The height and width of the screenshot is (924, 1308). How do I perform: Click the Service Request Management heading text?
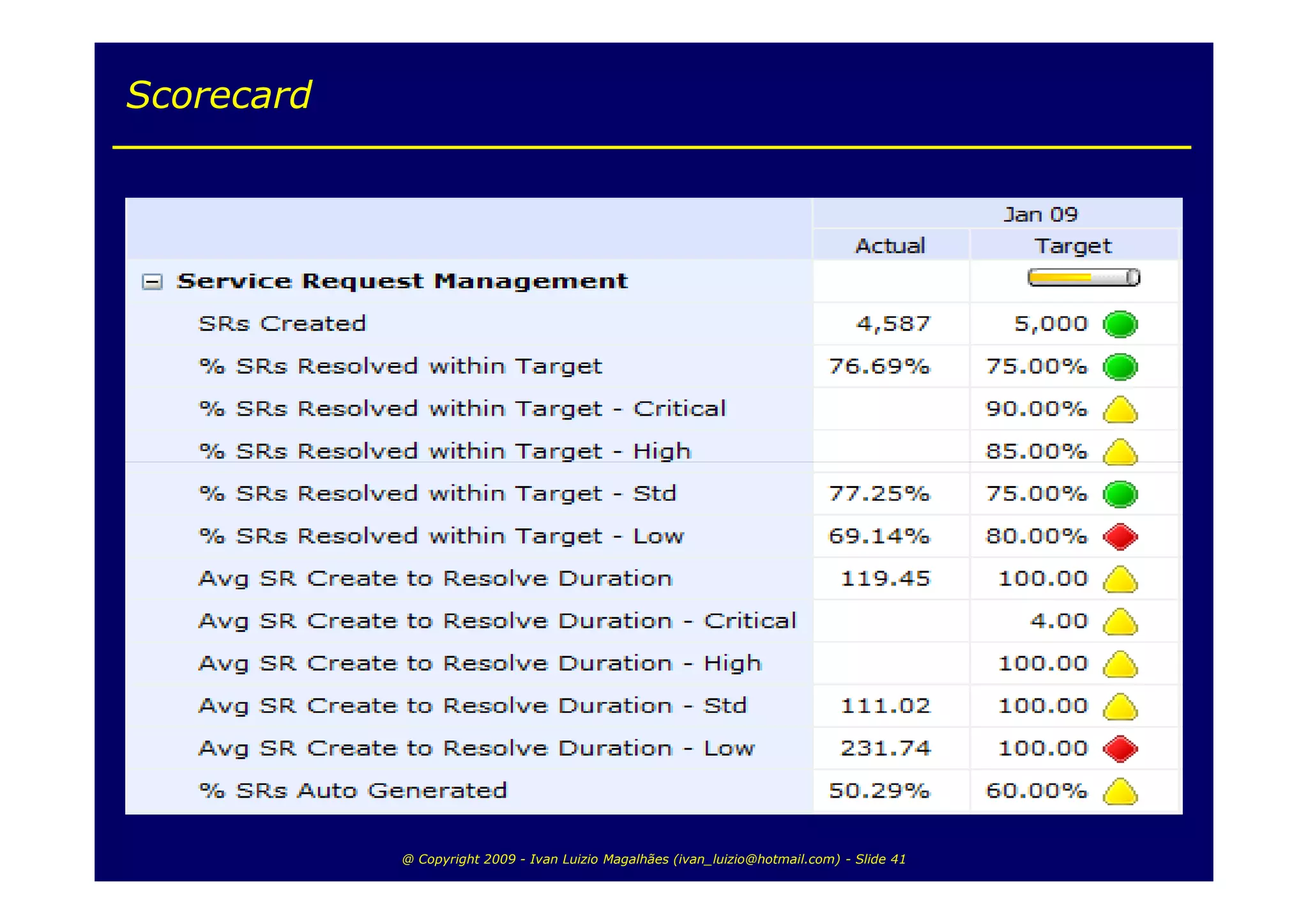[402, 282]
